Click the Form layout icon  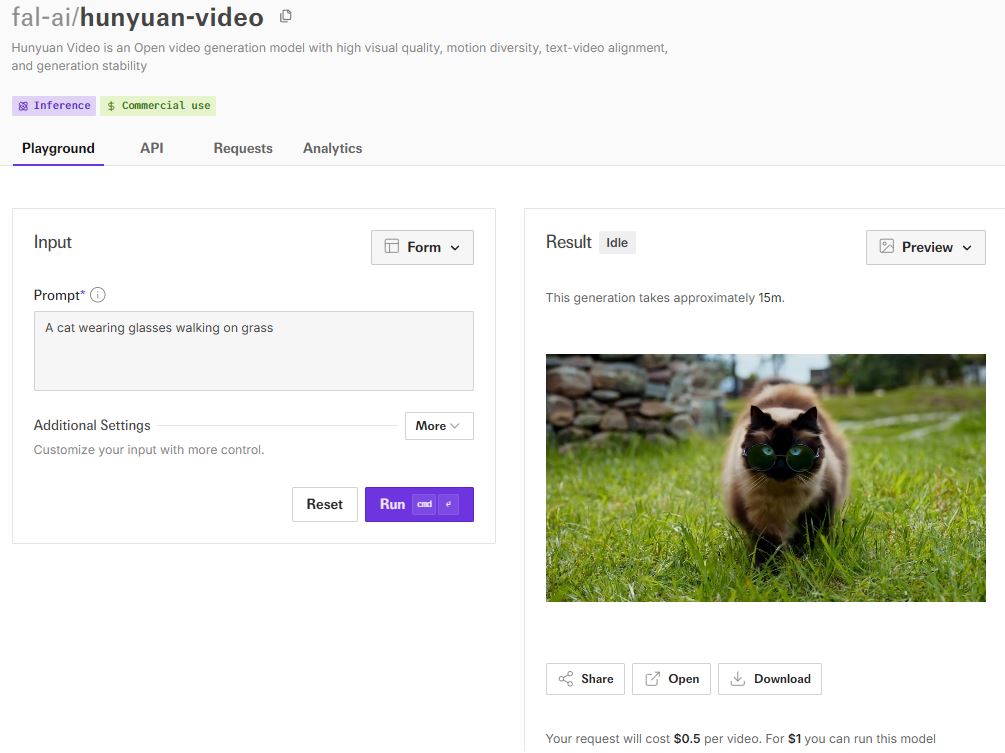point(392,247)
